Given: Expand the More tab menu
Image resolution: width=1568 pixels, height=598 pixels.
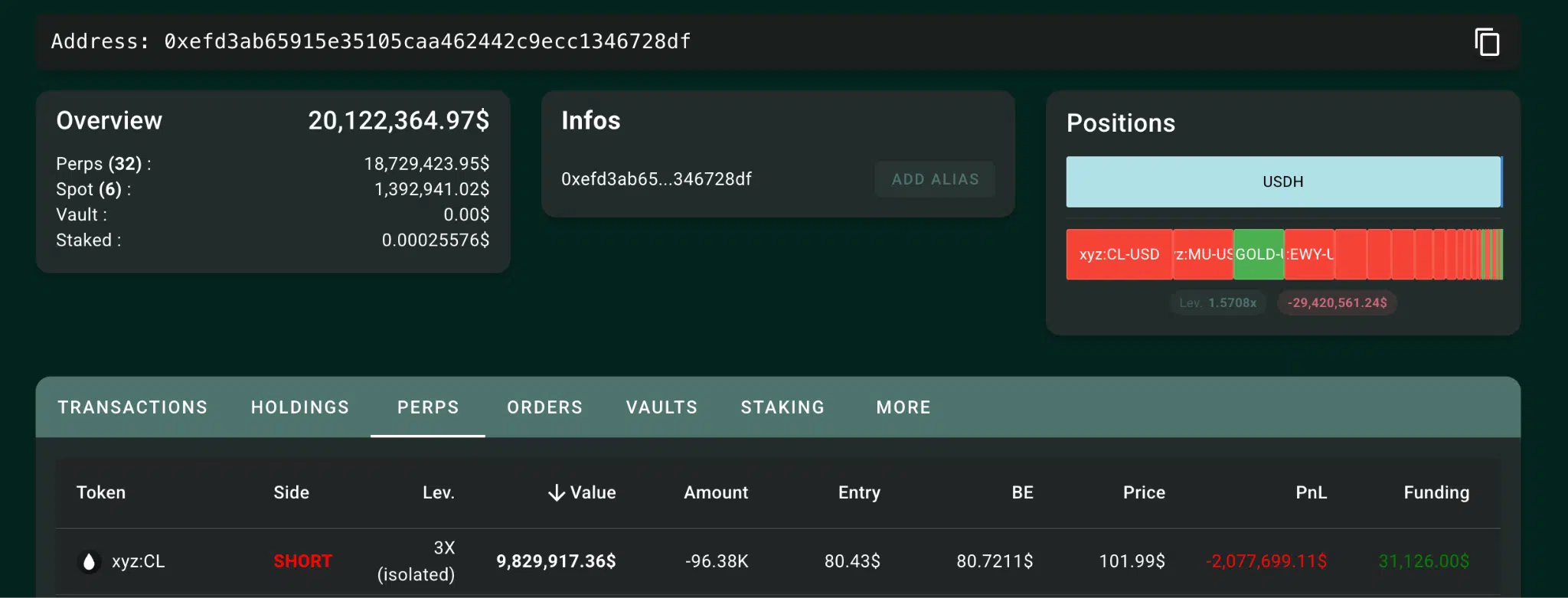Looking at the screenshot, I should [903, 407].
